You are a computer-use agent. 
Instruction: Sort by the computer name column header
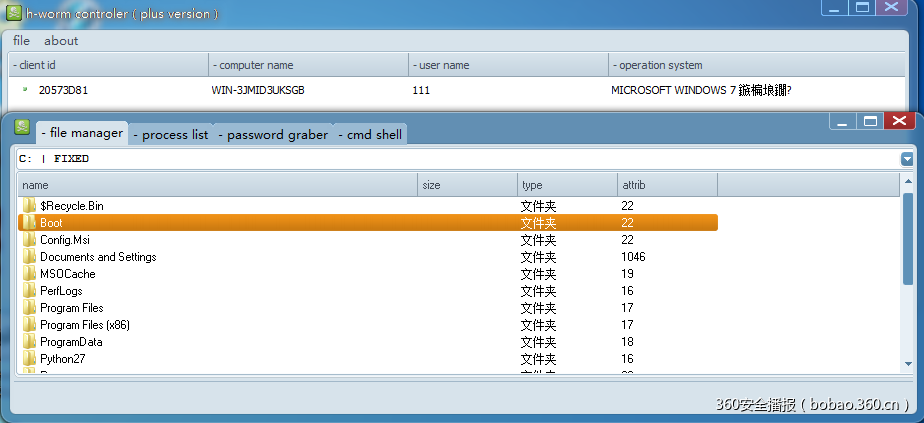click(308, 65)
